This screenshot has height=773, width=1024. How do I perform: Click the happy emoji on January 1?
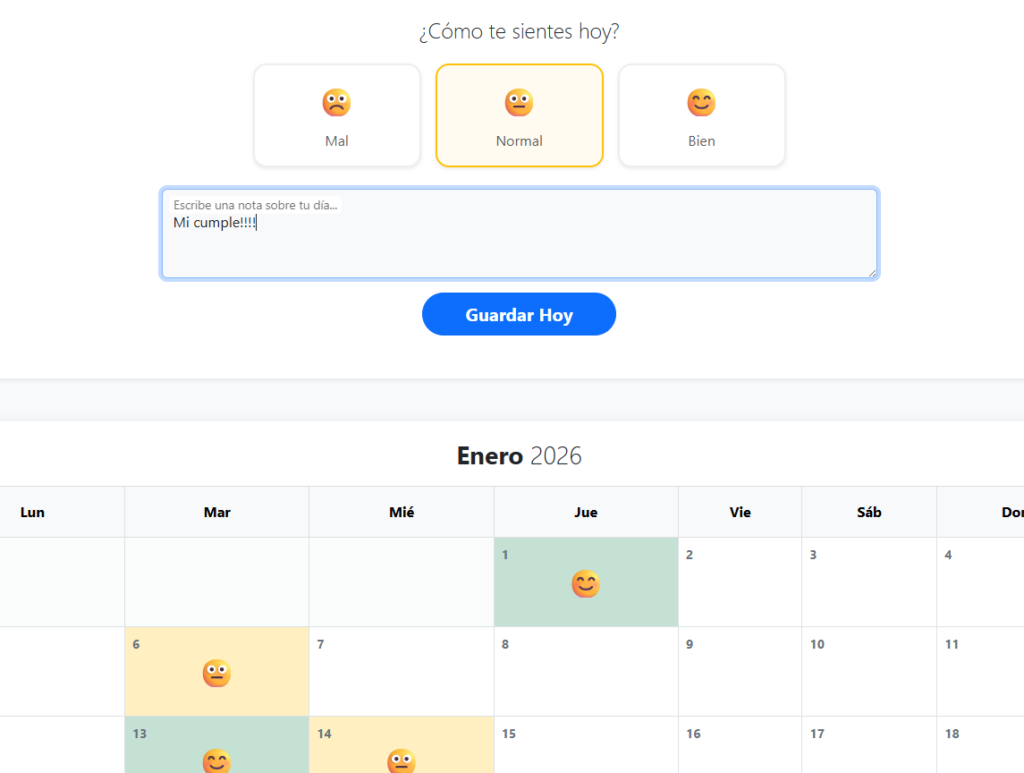586,584
